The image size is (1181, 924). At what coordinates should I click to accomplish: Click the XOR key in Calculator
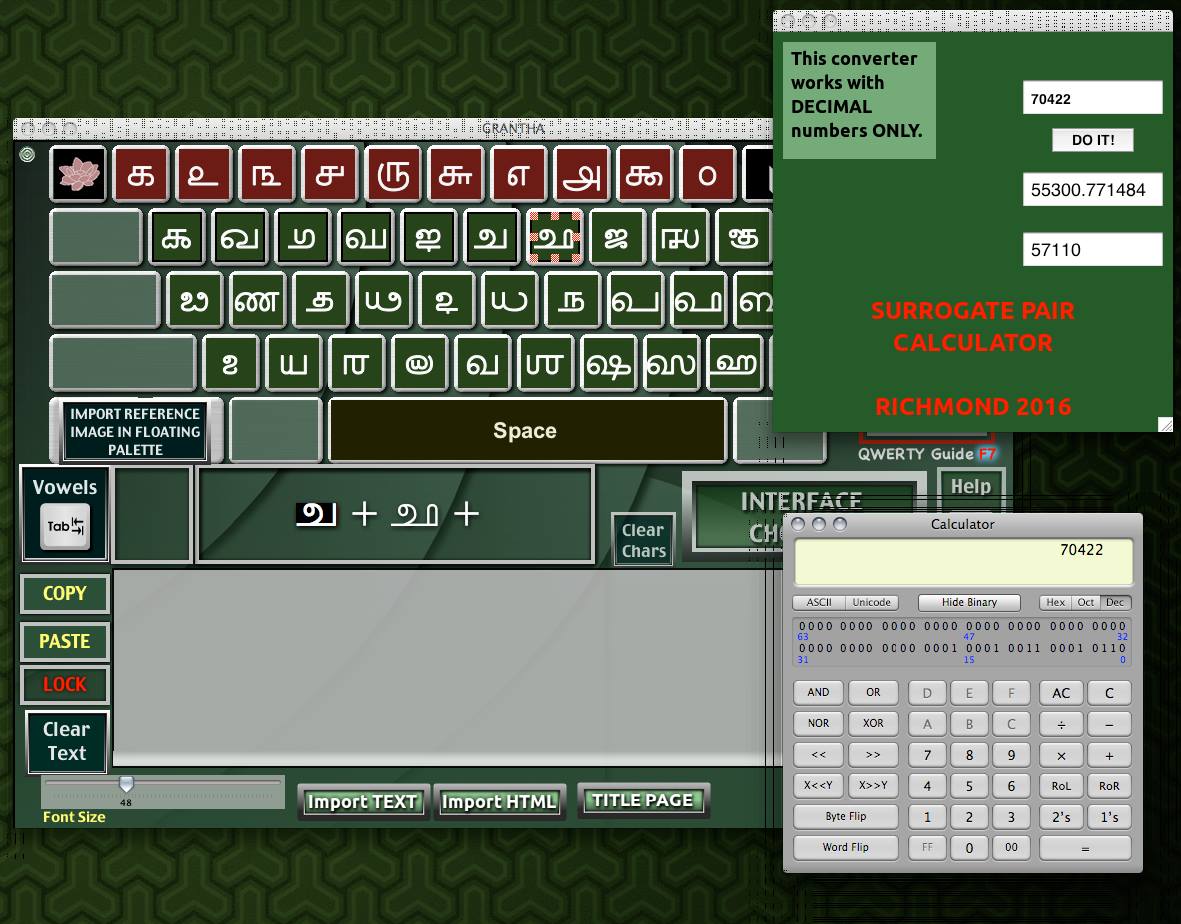873,723
